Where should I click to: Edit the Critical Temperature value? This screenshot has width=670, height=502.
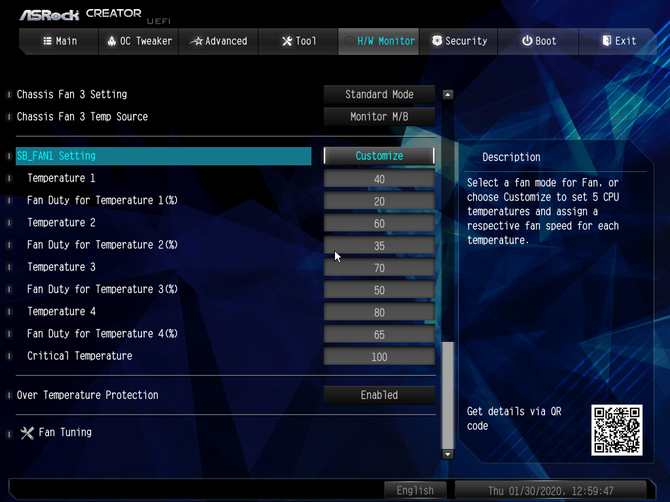pyautogui.click(x=379, y=357)
